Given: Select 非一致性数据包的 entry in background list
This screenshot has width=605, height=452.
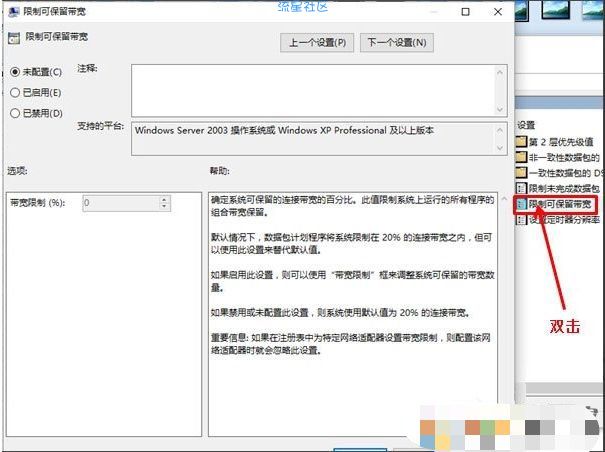Looking at the screenshot, I should (x=564, y=157).
